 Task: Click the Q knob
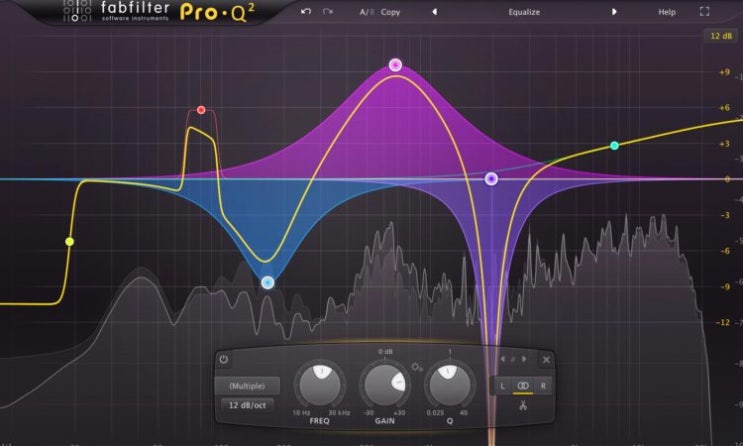point(450,385)
